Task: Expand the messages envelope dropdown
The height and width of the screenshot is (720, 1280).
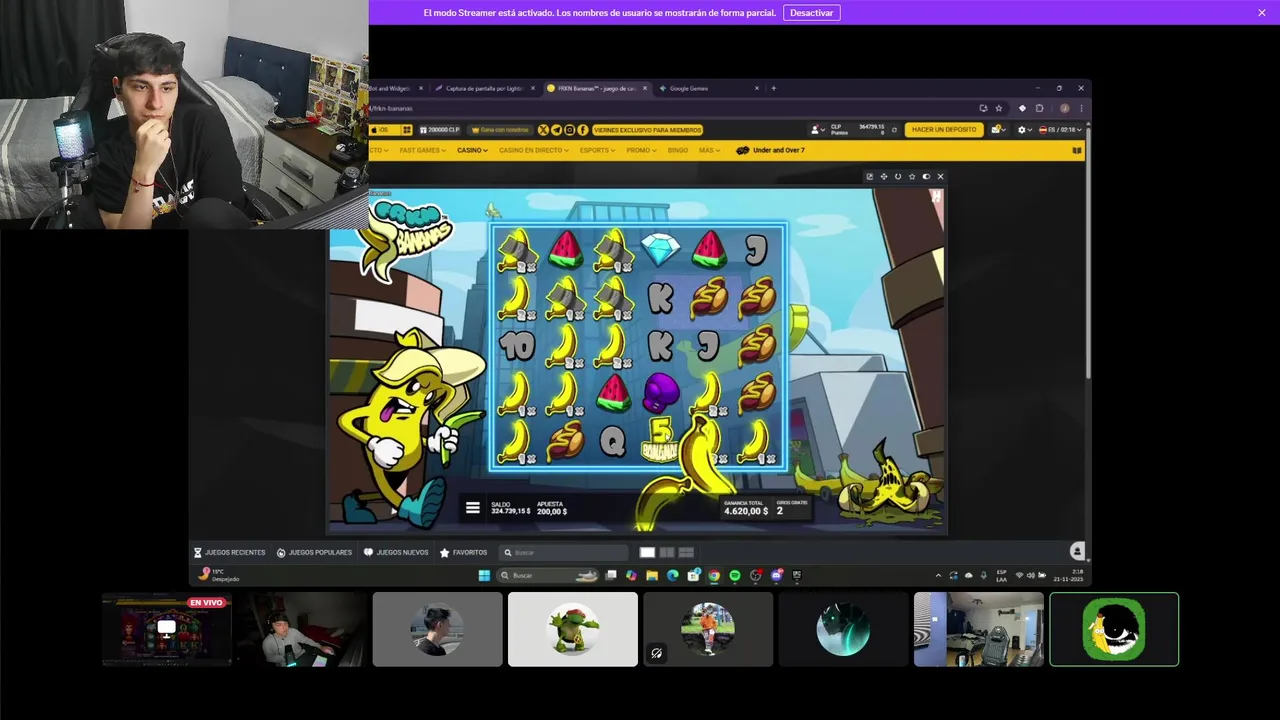Action: coord(998,130)
